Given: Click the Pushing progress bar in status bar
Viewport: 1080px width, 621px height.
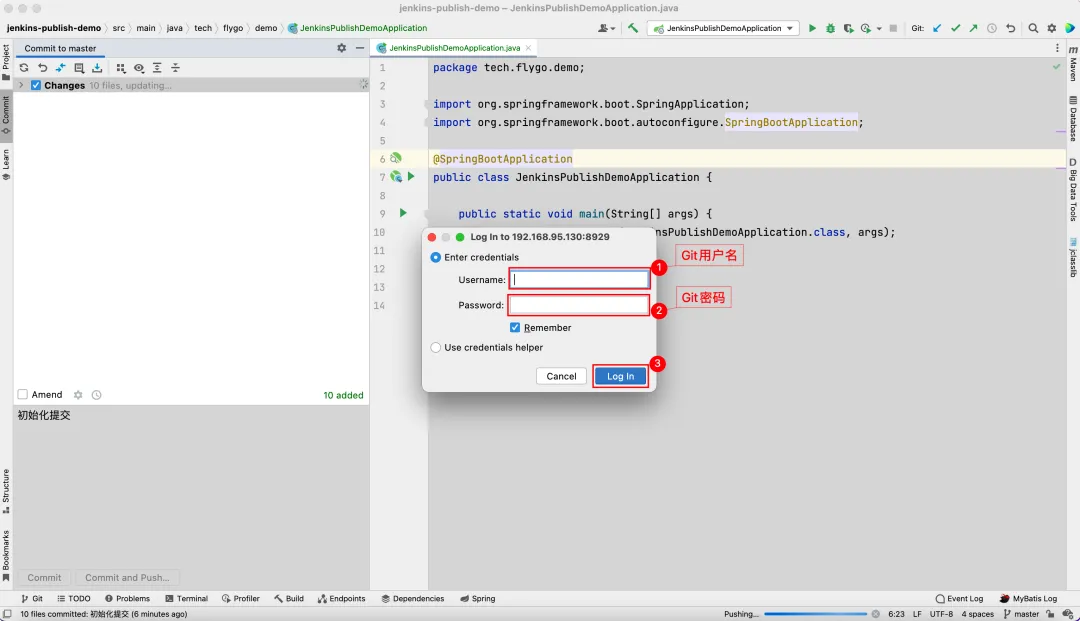Looking at the screenshot, I should click(x=816, y=614).
